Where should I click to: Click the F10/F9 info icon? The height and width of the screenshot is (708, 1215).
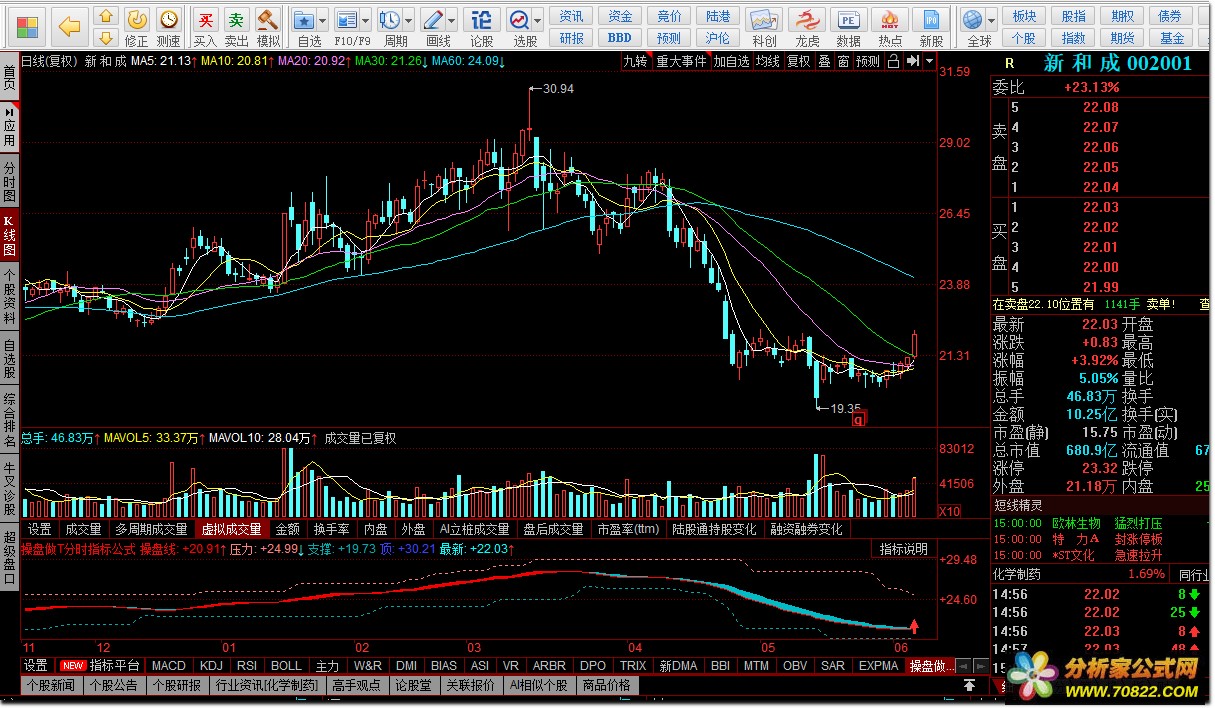pyautogui.click(x=346, y=20)
